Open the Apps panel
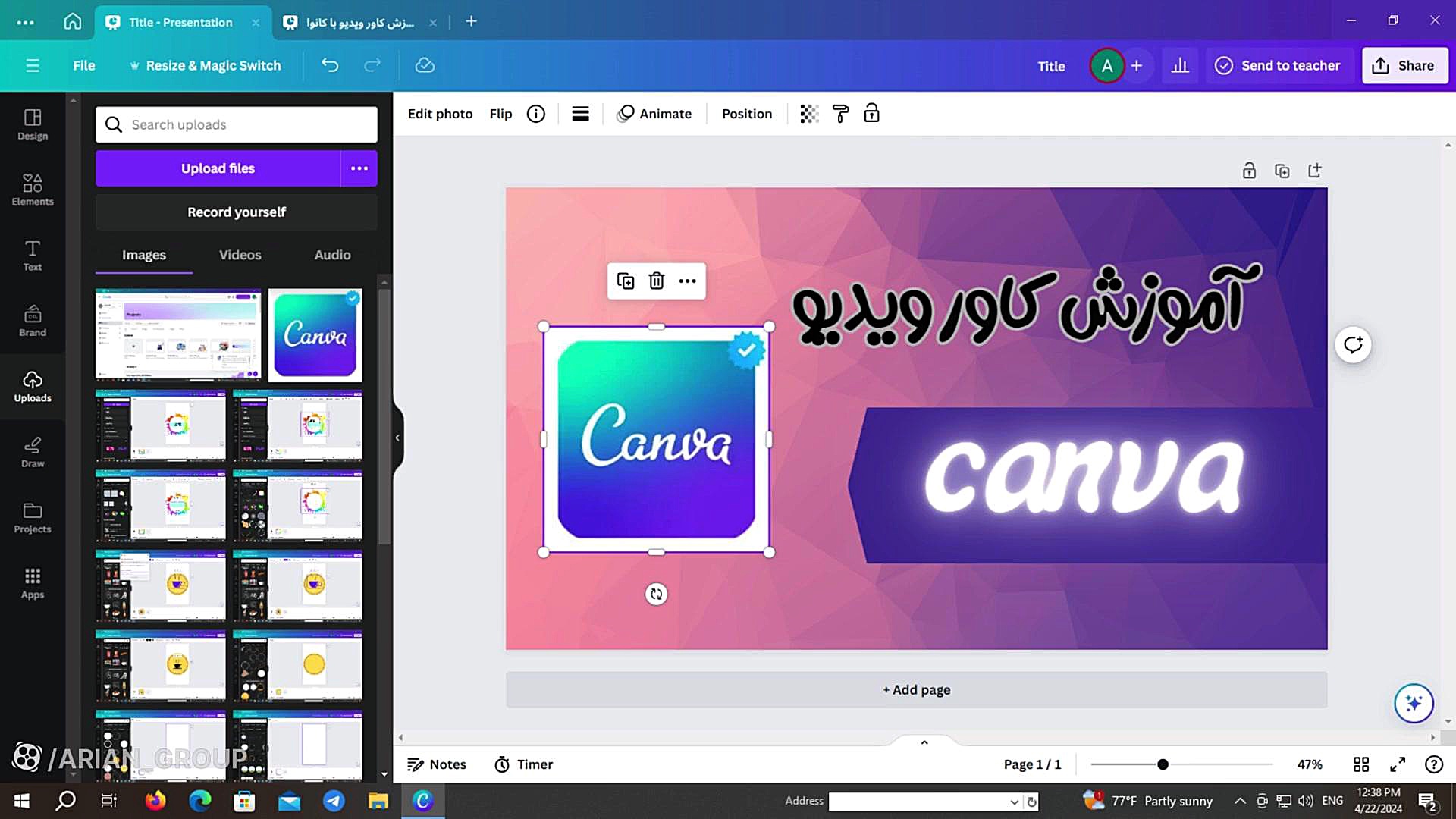 [x=33, y=583]
